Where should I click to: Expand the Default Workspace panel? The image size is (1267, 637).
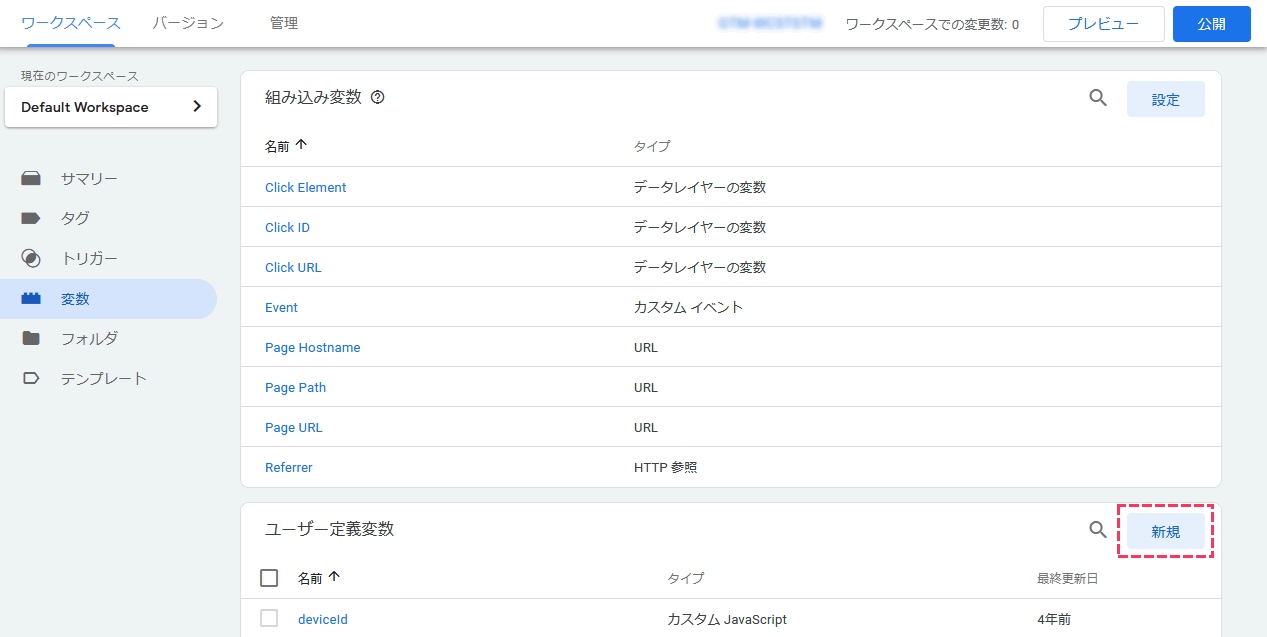click(197, 107)
